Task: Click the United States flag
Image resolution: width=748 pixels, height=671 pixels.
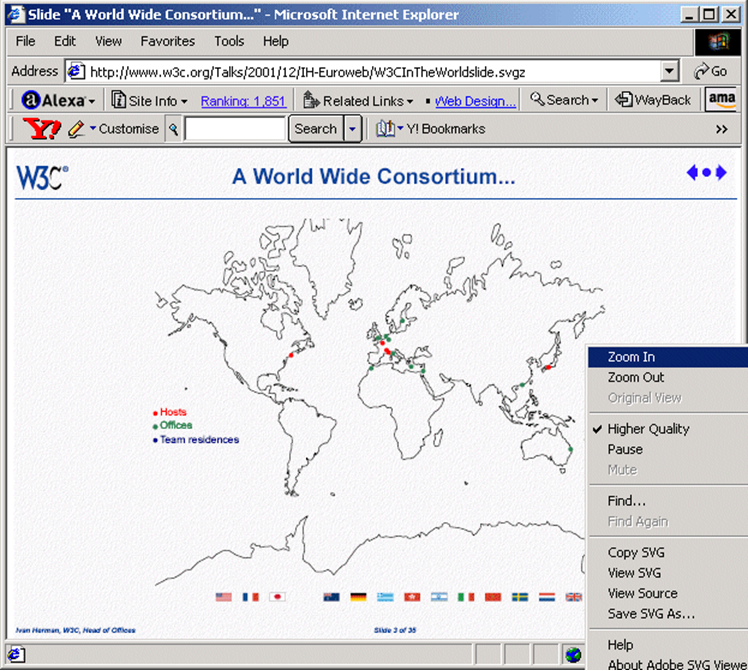Action: point(223,597)
